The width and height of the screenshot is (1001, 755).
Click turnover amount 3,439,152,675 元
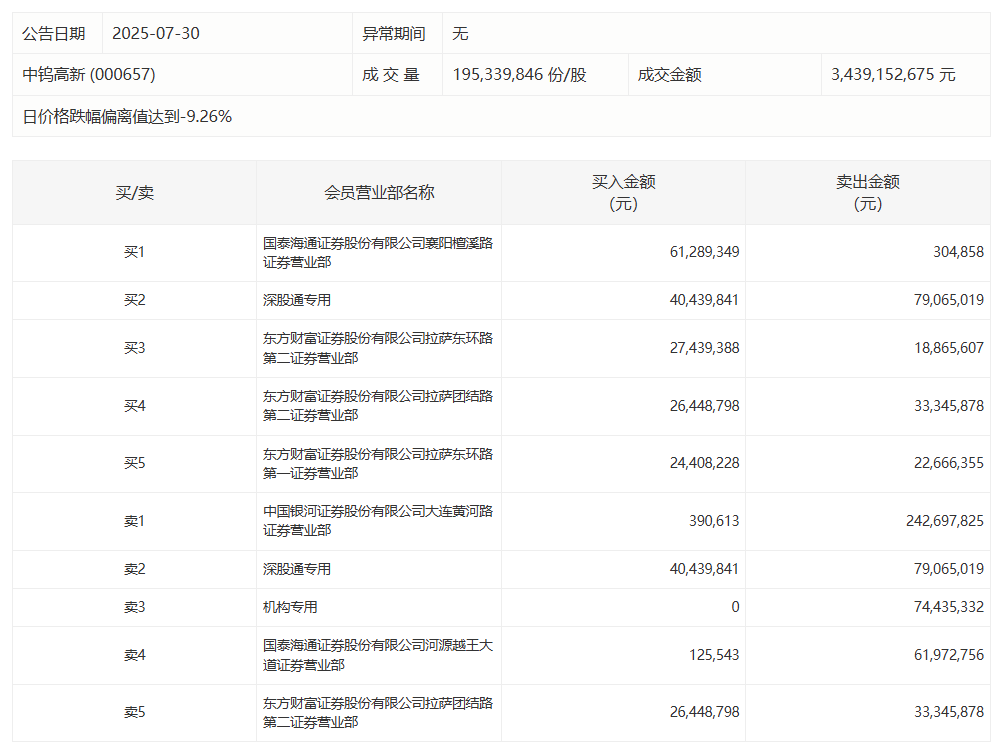click(893, 75)
